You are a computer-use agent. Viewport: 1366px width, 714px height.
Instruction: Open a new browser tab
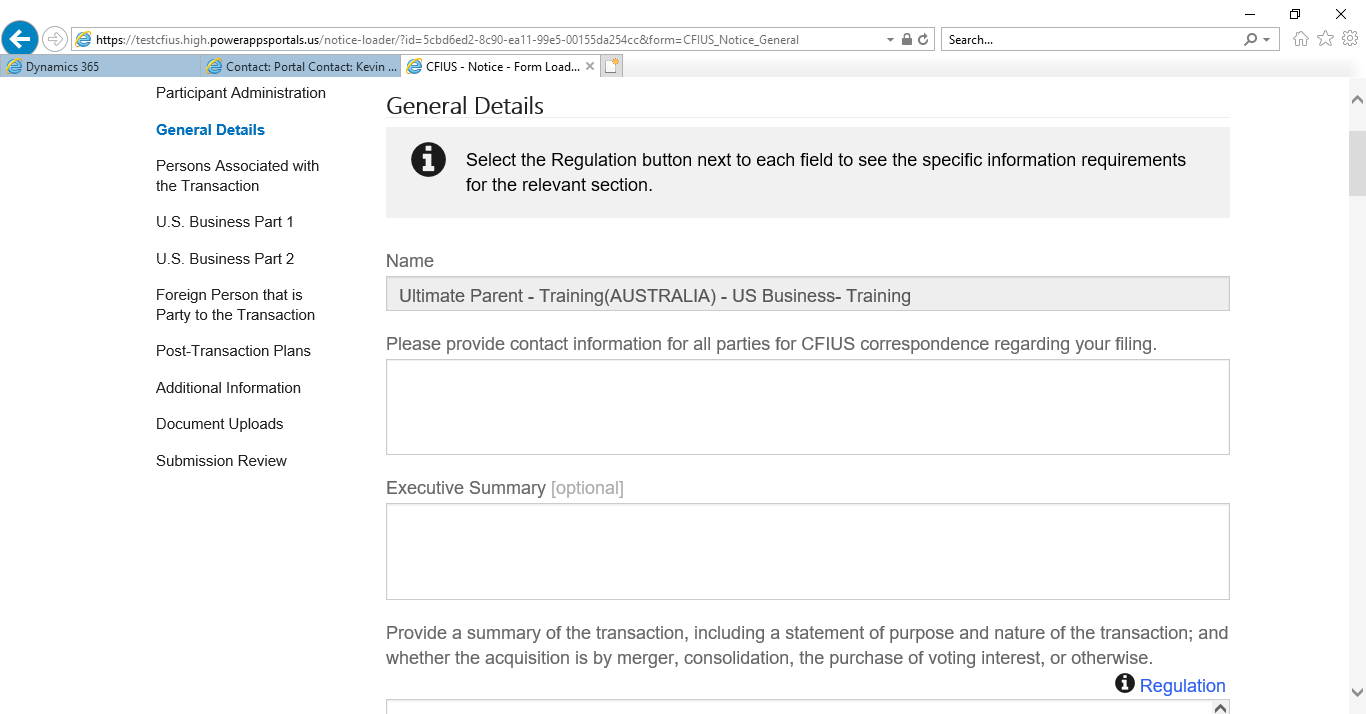pos(612,67)
